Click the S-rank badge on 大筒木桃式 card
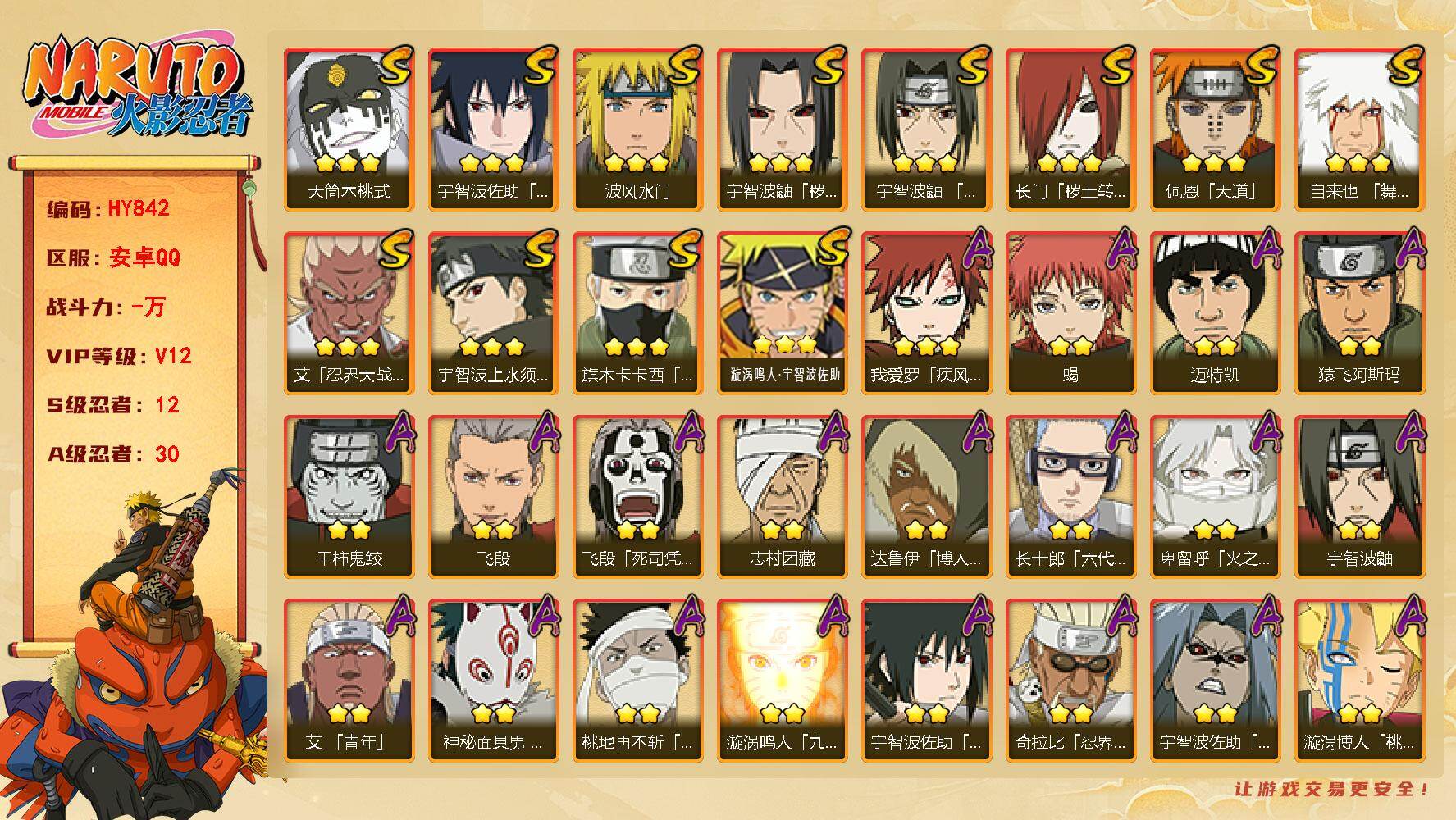This screenshot has width=1456, height=820. point(395,66)
